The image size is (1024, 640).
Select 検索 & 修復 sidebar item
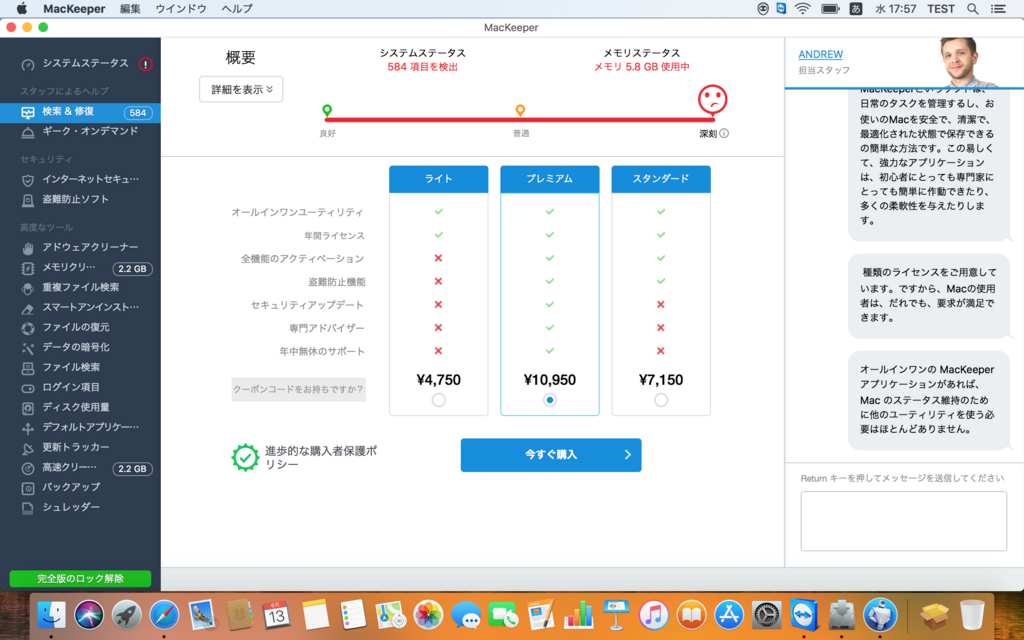[80, 112]
